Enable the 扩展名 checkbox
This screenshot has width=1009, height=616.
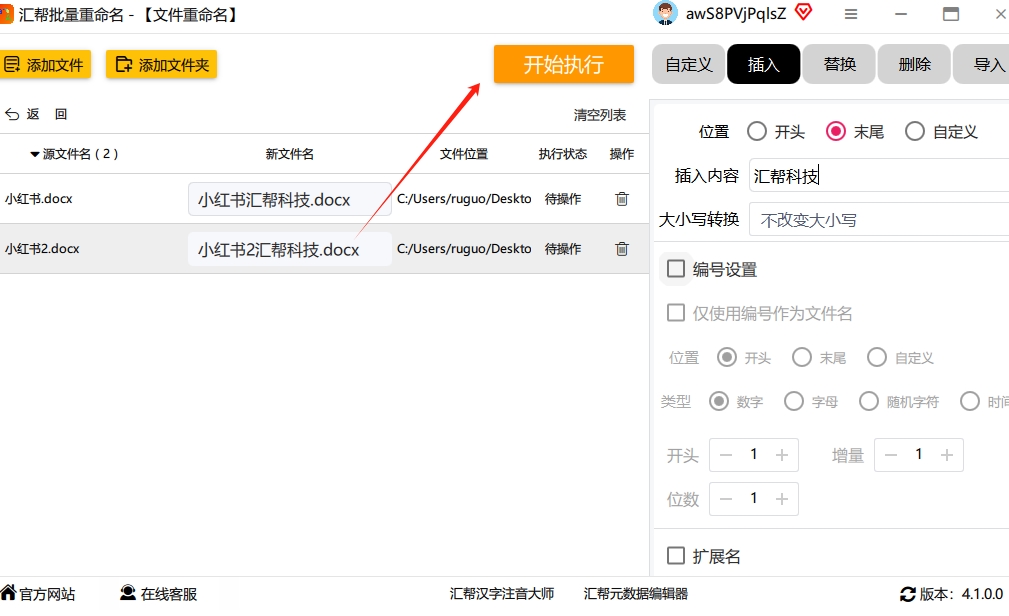(x=676, y=555)
